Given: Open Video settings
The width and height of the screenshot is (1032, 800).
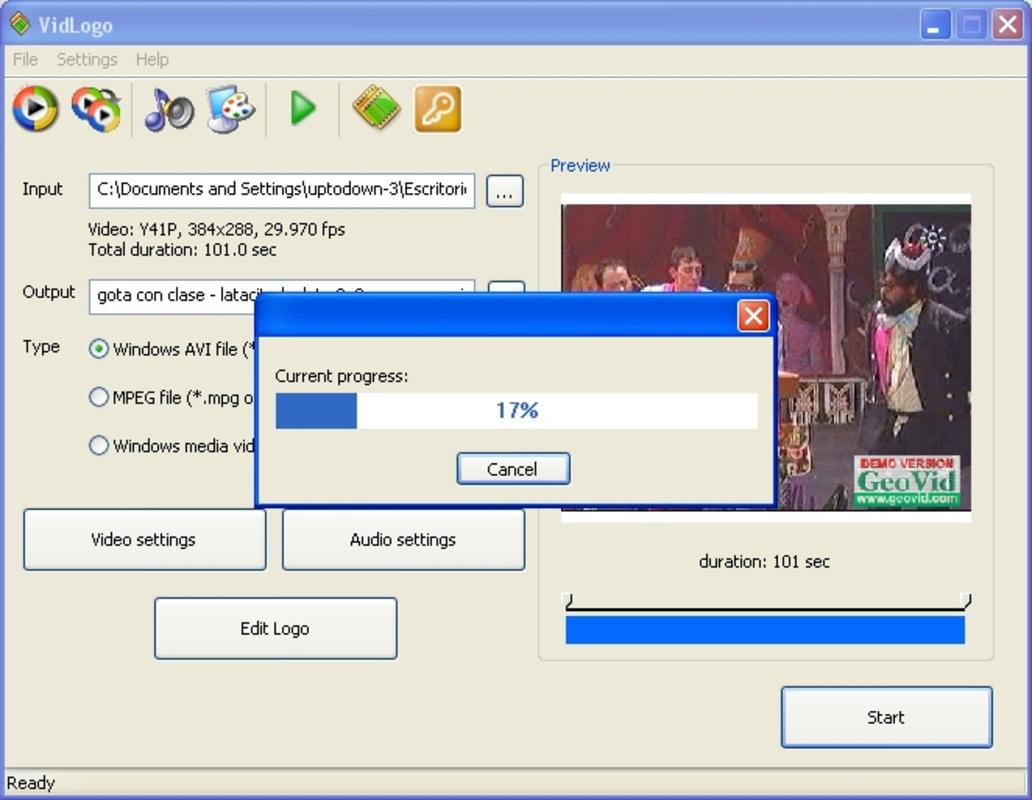Looking at the screenshot, I should coord(144,539).
